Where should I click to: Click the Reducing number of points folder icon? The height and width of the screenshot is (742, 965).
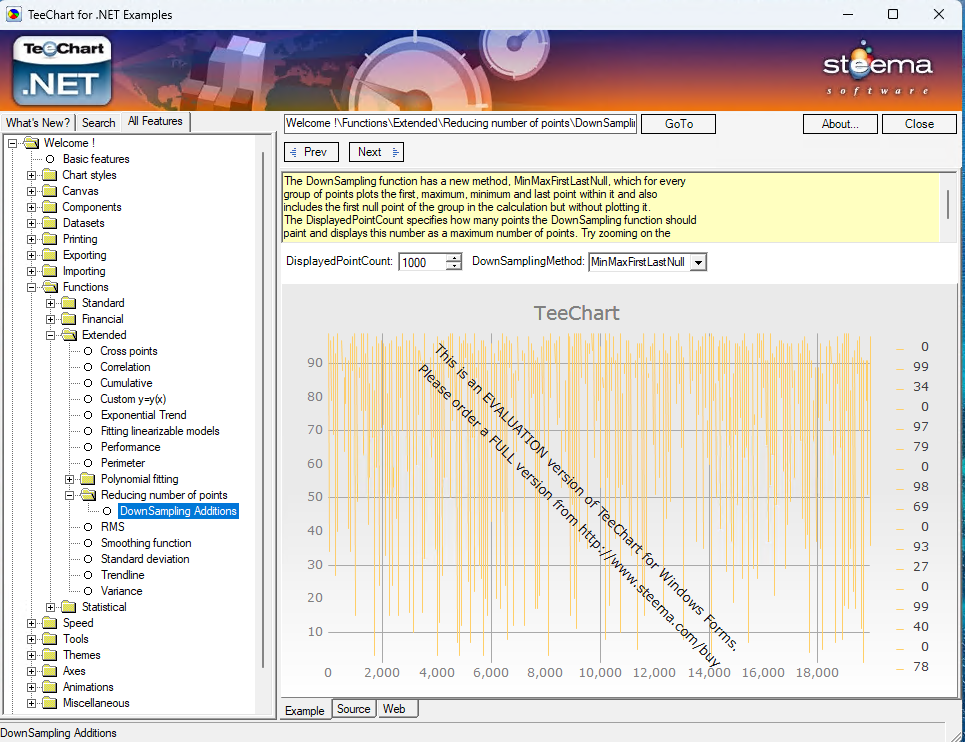[x=89, y=495]
